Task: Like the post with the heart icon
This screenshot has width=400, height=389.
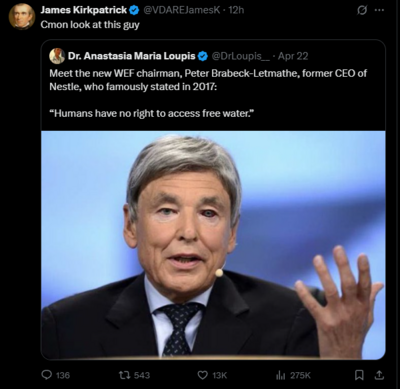Action: pos(203,375)
